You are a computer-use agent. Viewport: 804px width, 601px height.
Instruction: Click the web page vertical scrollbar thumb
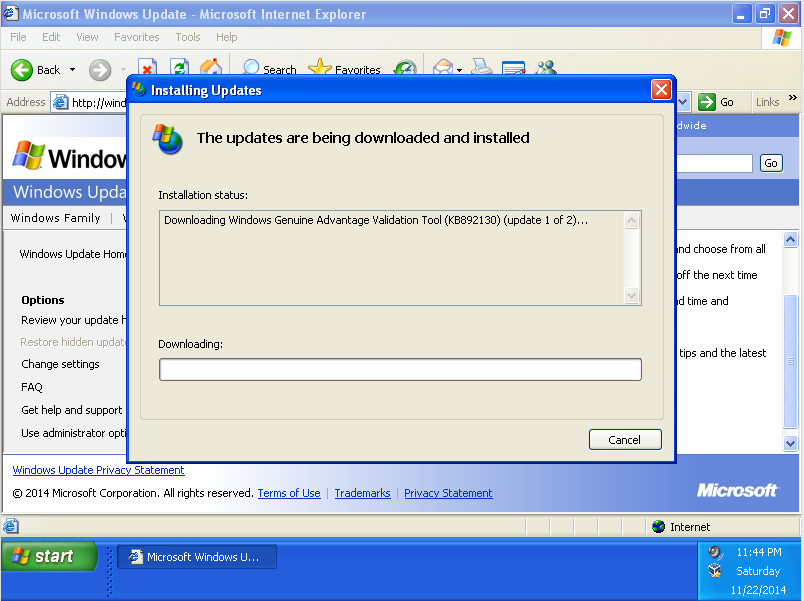[790, 361]
